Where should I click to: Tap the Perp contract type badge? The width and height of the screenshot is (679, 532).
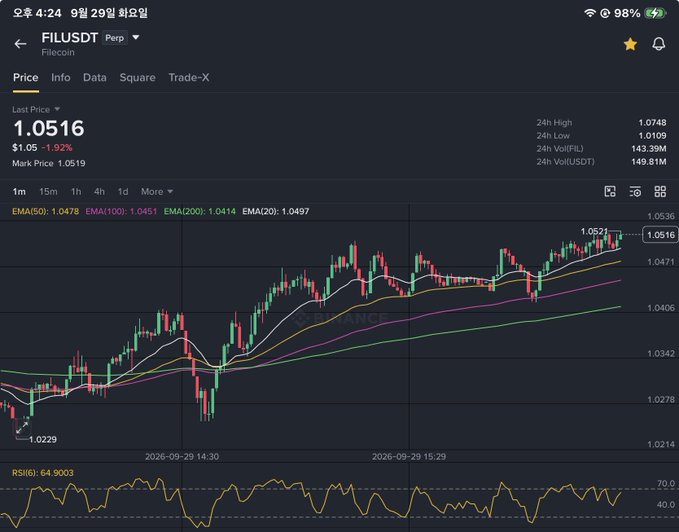(x=114, y=38)
